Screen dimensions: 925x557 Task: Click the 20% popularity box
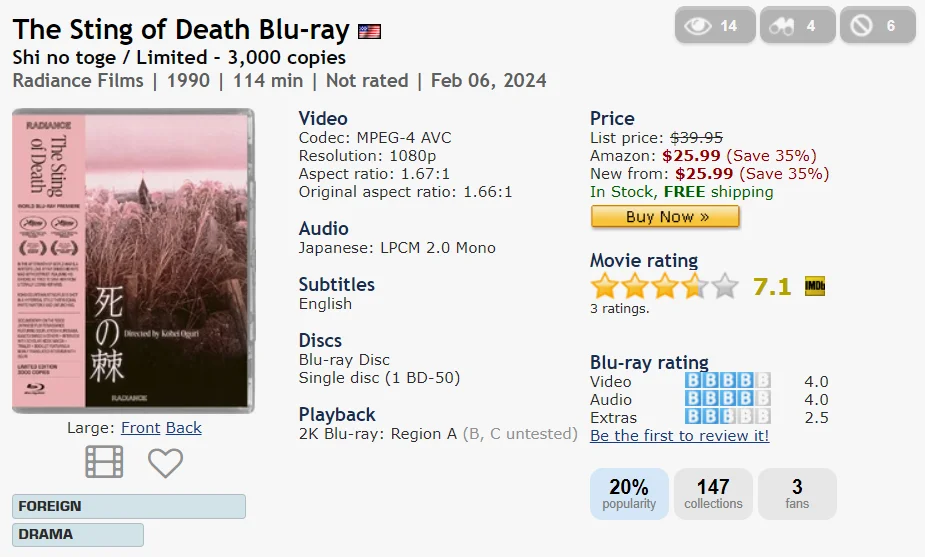click(x=629, y=494)
